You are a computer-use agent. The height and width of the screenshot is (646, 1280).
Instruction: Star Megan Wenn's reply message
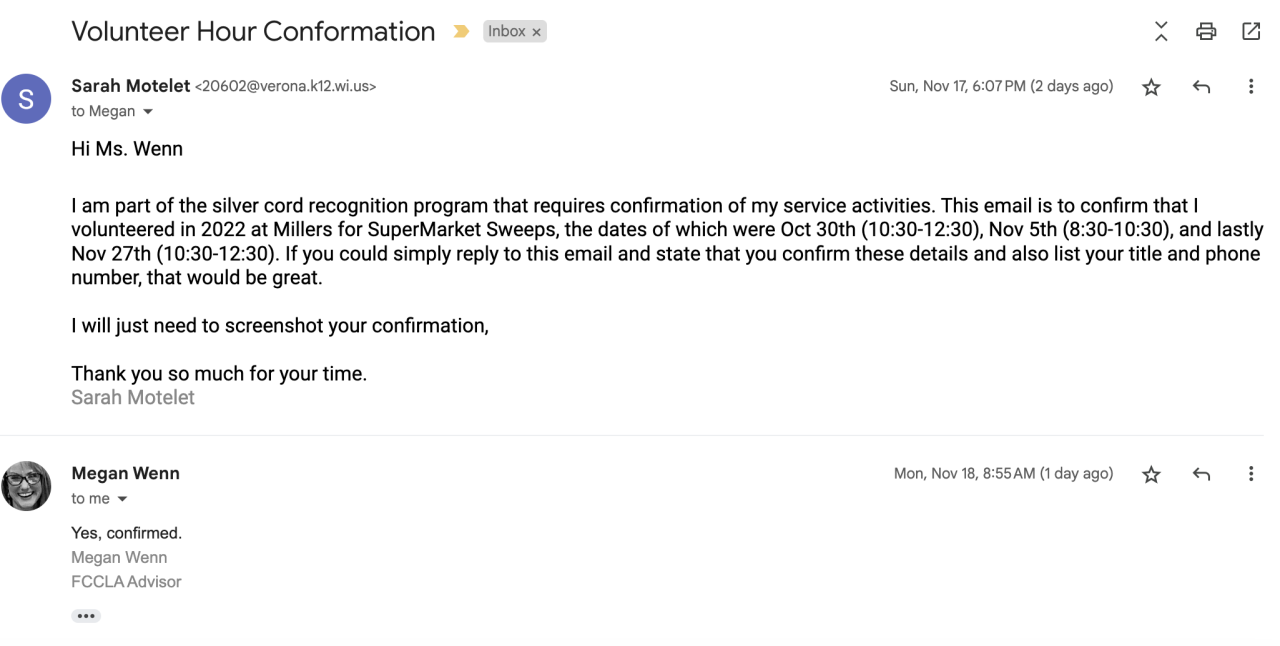pos(1151,475)
